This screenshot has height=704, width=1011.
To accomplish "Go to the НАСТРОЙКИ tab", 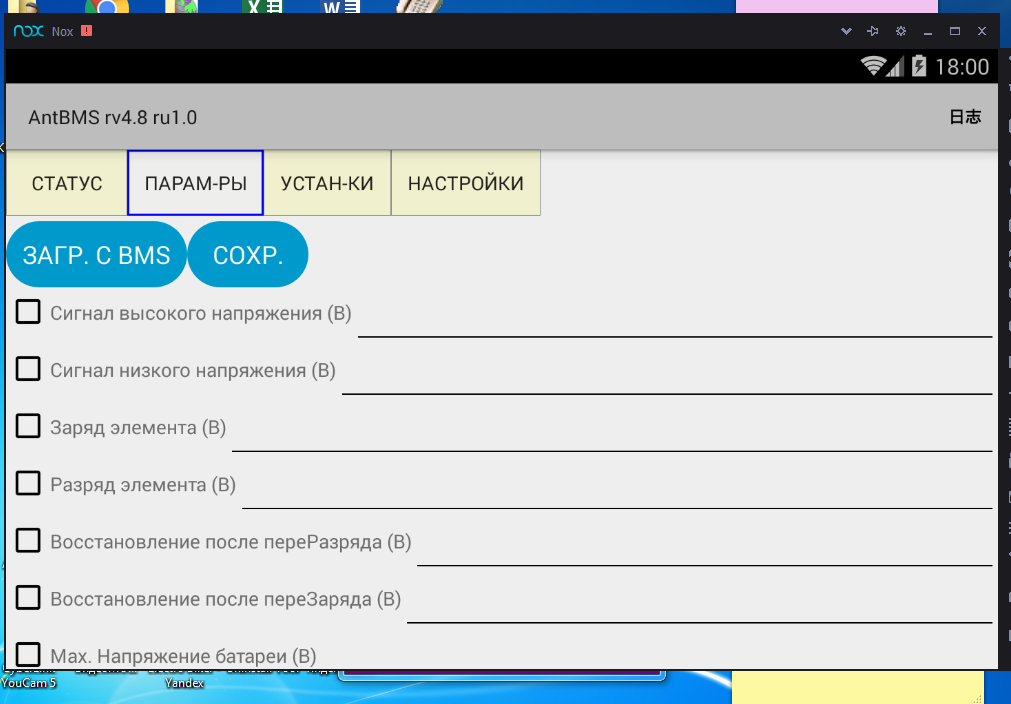I will click(465, 183).
